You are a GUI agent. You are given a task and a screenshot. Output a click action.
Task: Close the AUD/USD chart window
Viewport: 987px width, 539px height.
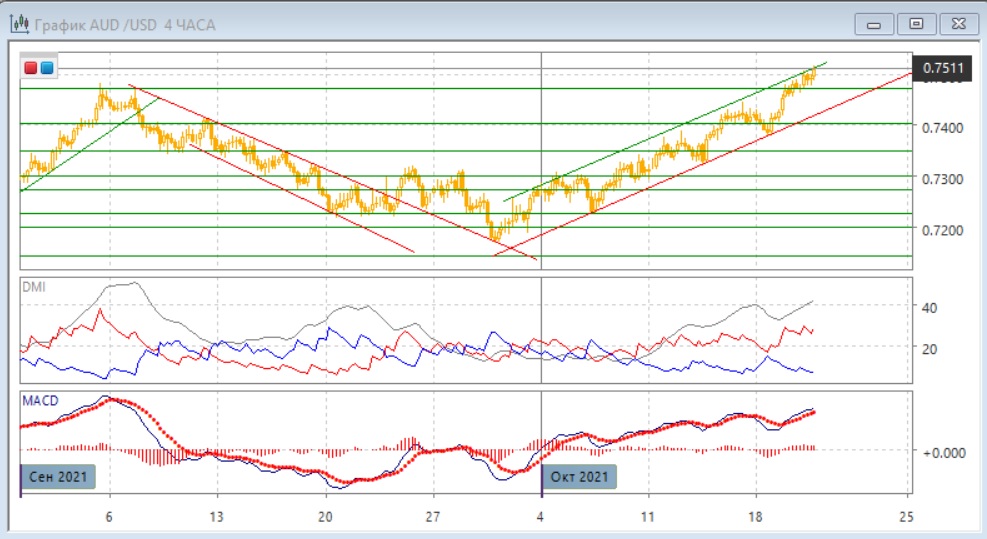(955, 24)
